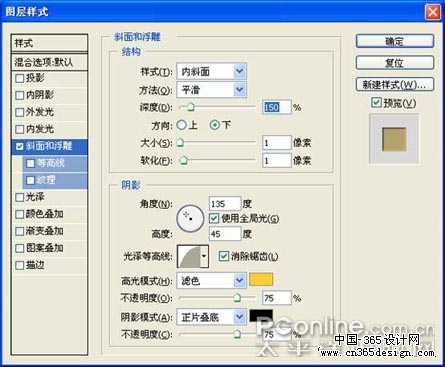Toggle the 消除锯齿 anti-alias checkbox

coord(223,256)
